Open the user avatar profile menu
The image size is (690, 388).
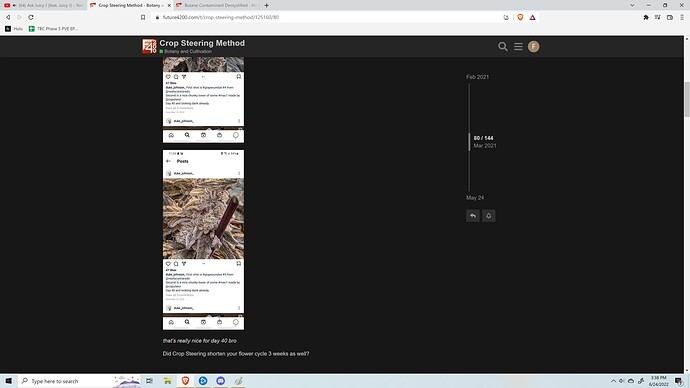(533, 47)
